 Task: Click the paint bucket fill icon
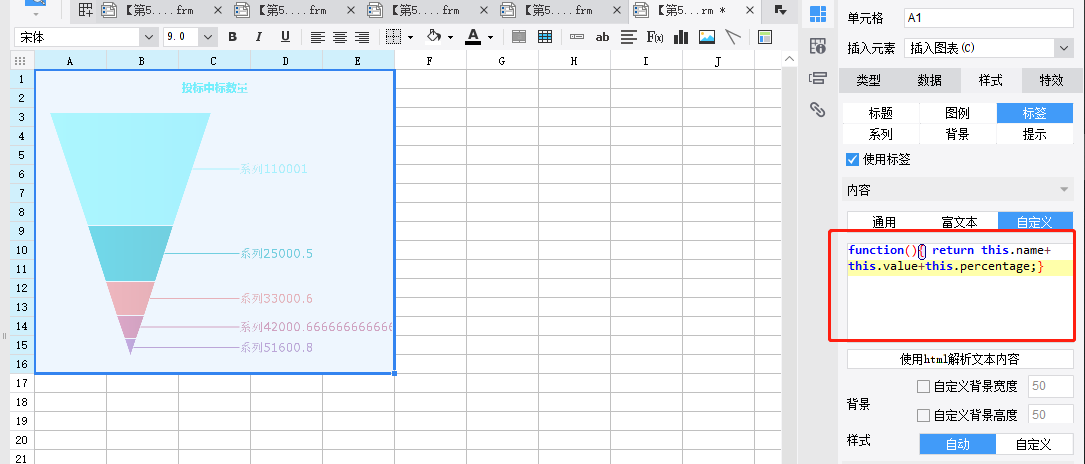[x=433, y=37]
